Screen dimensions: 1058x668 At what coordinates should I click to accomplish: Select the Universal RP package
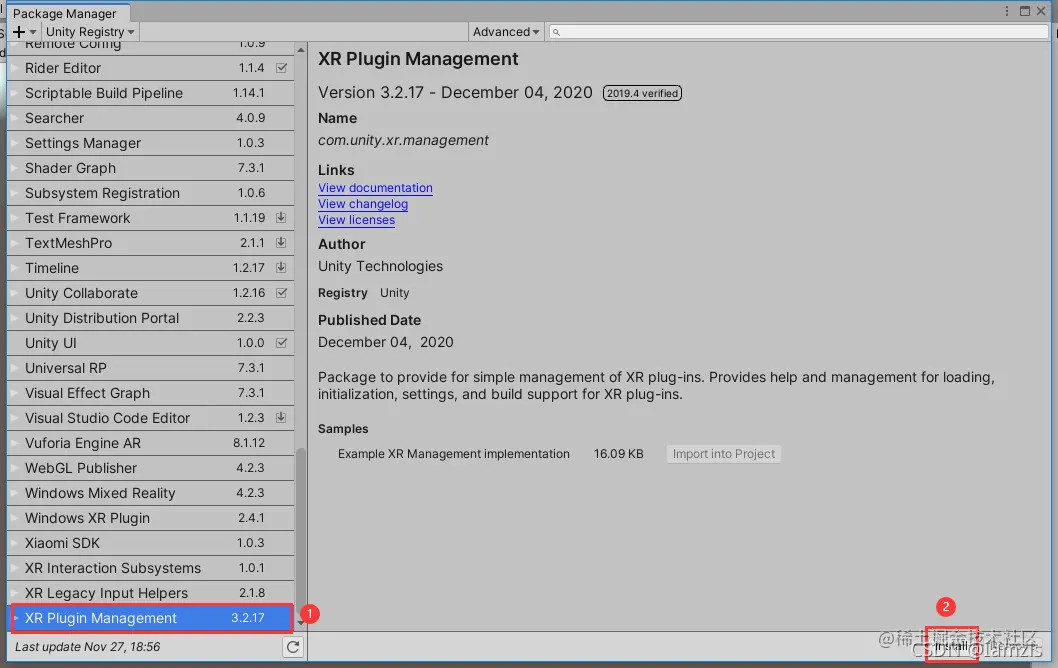(x=150, y=368)
